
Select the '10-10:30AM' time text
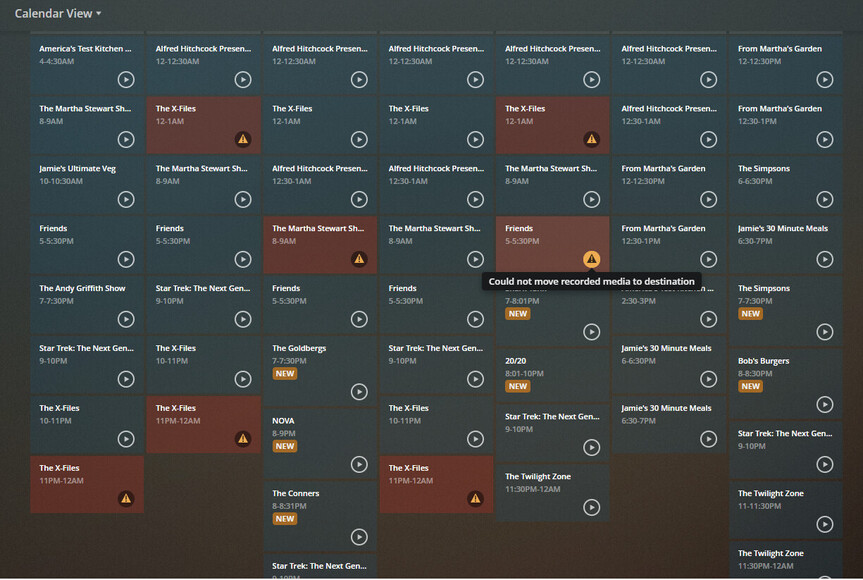click(61, 181)
